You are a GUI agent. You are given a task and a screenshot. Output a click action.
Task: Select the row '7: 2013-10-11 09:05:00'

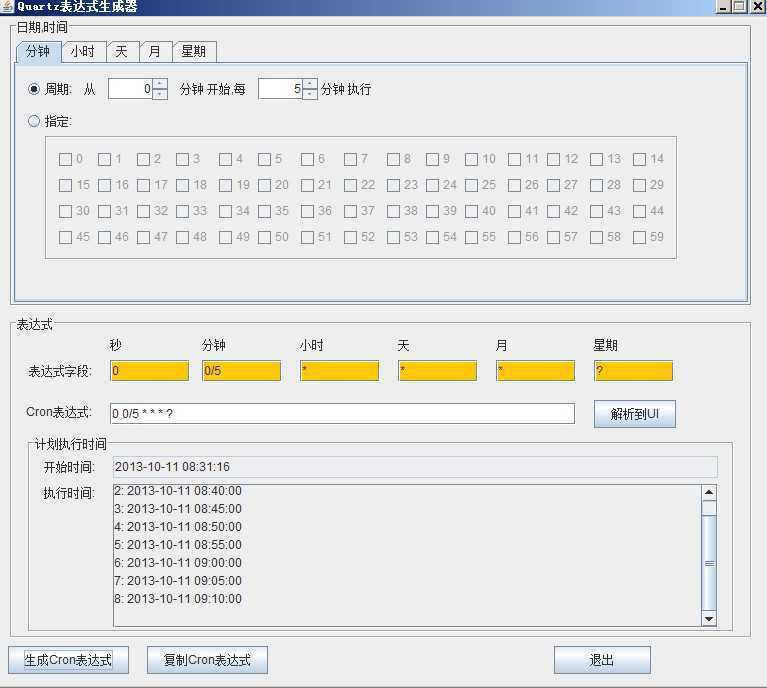point(178,581)
